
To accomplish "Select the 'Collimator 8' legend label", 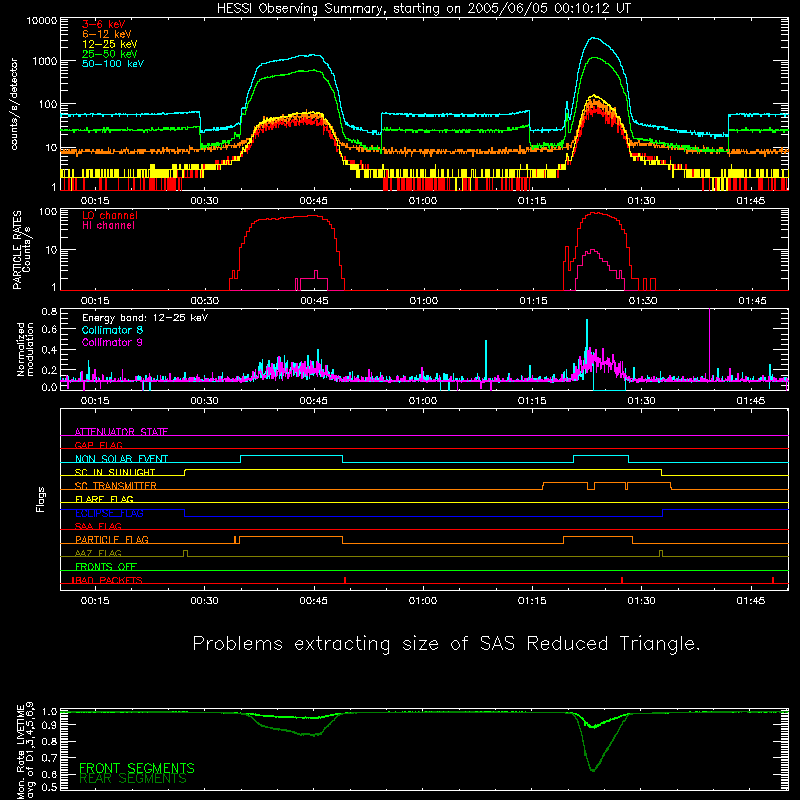I will point(112,330).
